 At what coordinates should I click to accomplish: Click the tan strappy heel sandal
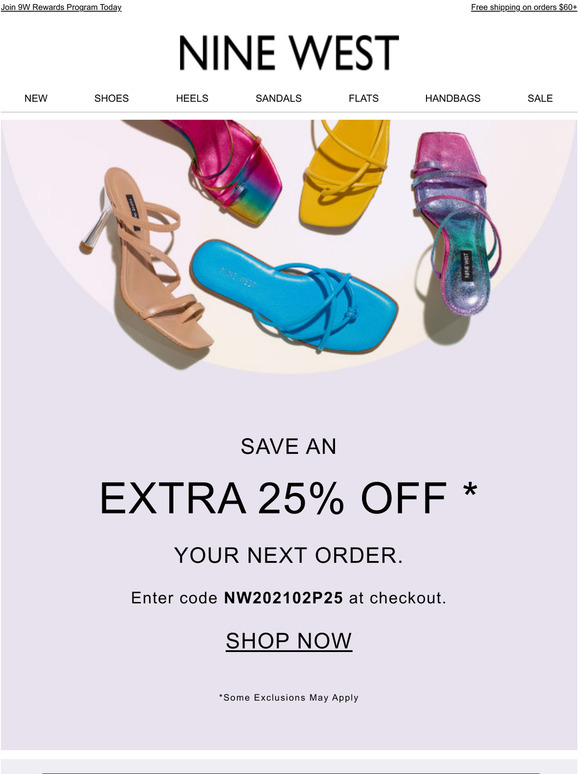147,259
